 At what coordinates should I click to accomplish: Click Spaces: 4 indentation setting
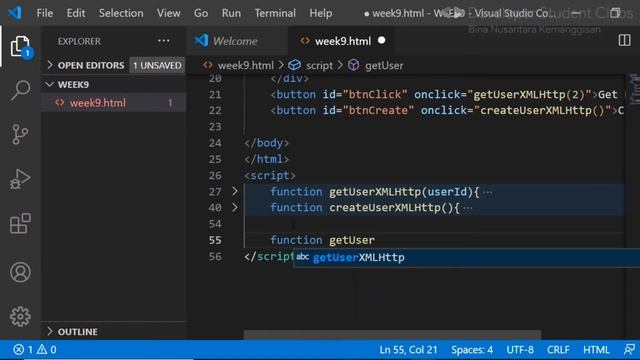tap(472, 350)
